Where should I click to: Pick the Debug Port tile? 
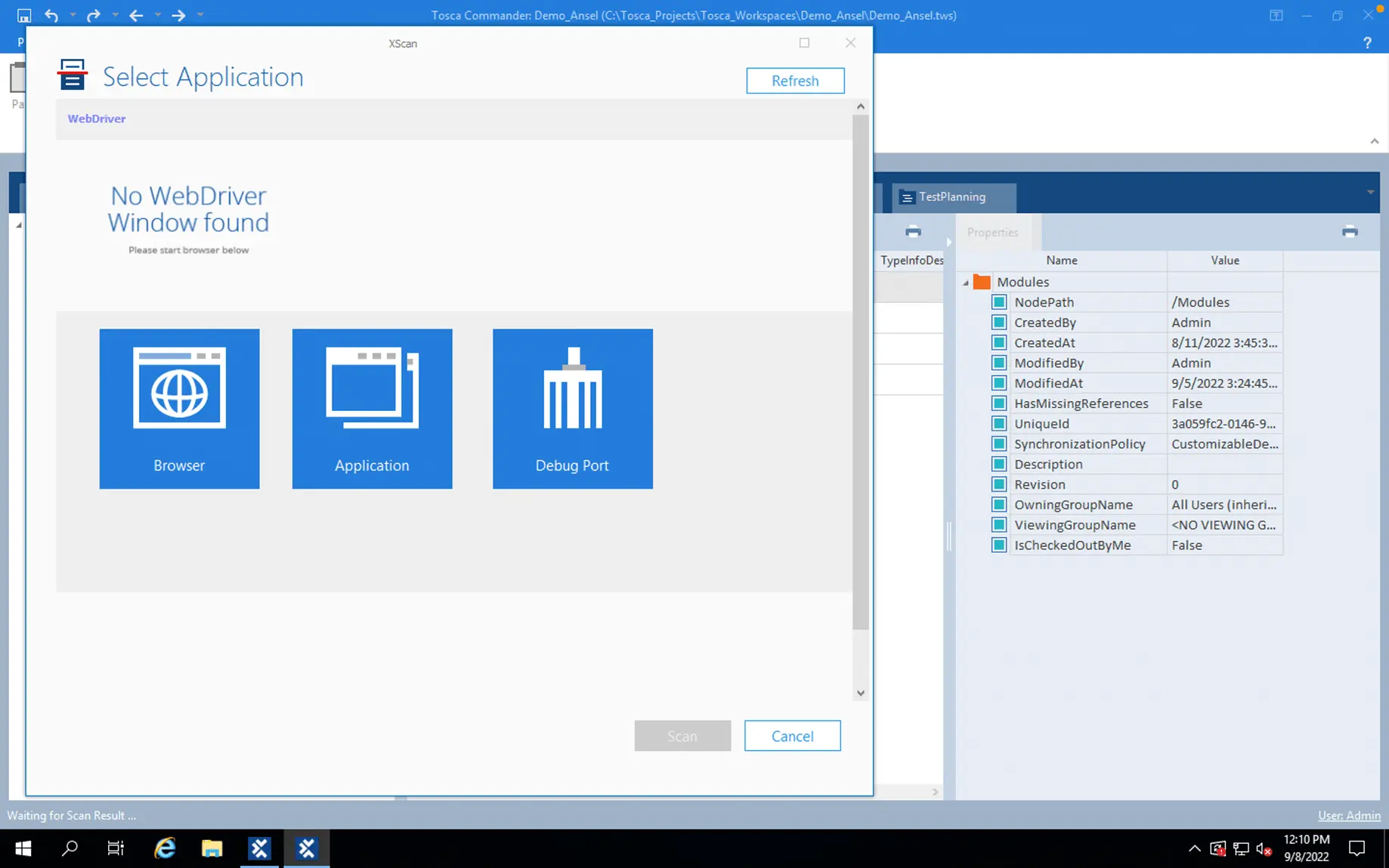(x=572, y=408)
